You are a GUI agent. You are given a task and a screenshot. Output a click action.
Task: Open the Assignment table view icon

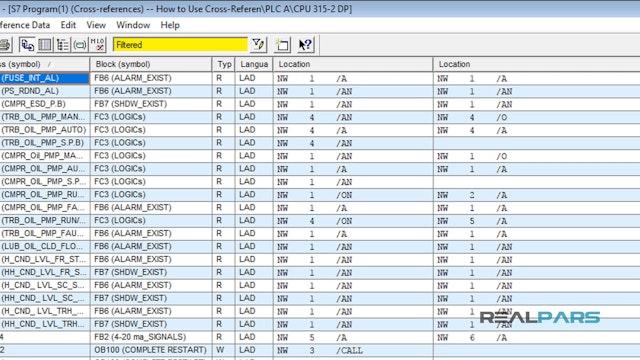45,45
